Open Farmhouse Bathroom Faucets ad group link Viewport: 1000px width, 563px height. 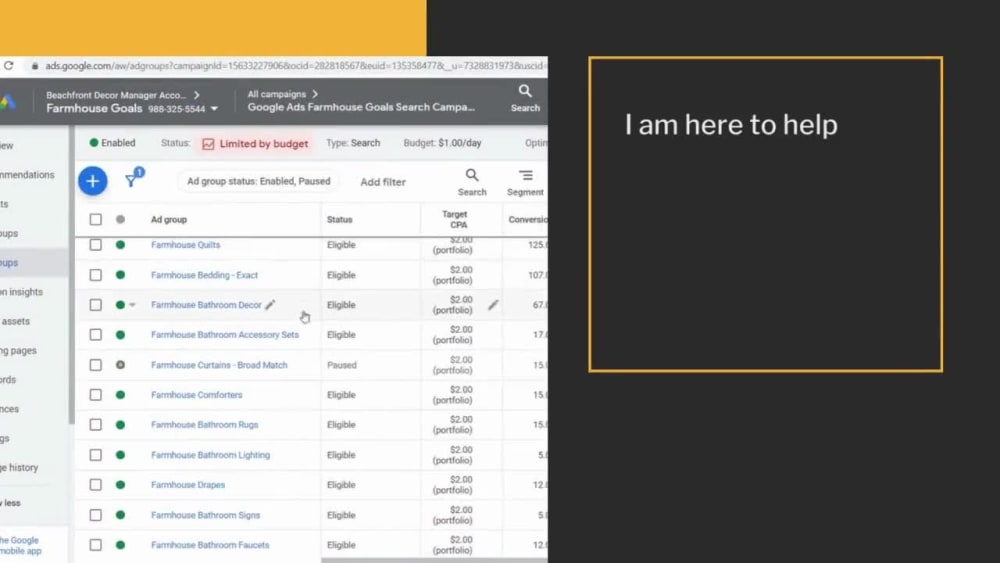point(210,545)
